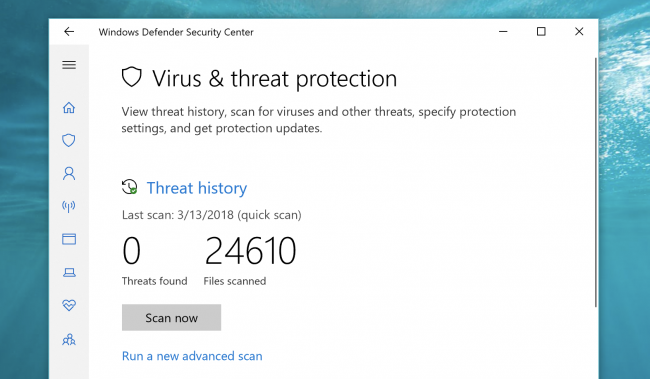Viewport: 650px width, 379px height.
Task: Click the shield icon beside page heading
Action: 131,77
